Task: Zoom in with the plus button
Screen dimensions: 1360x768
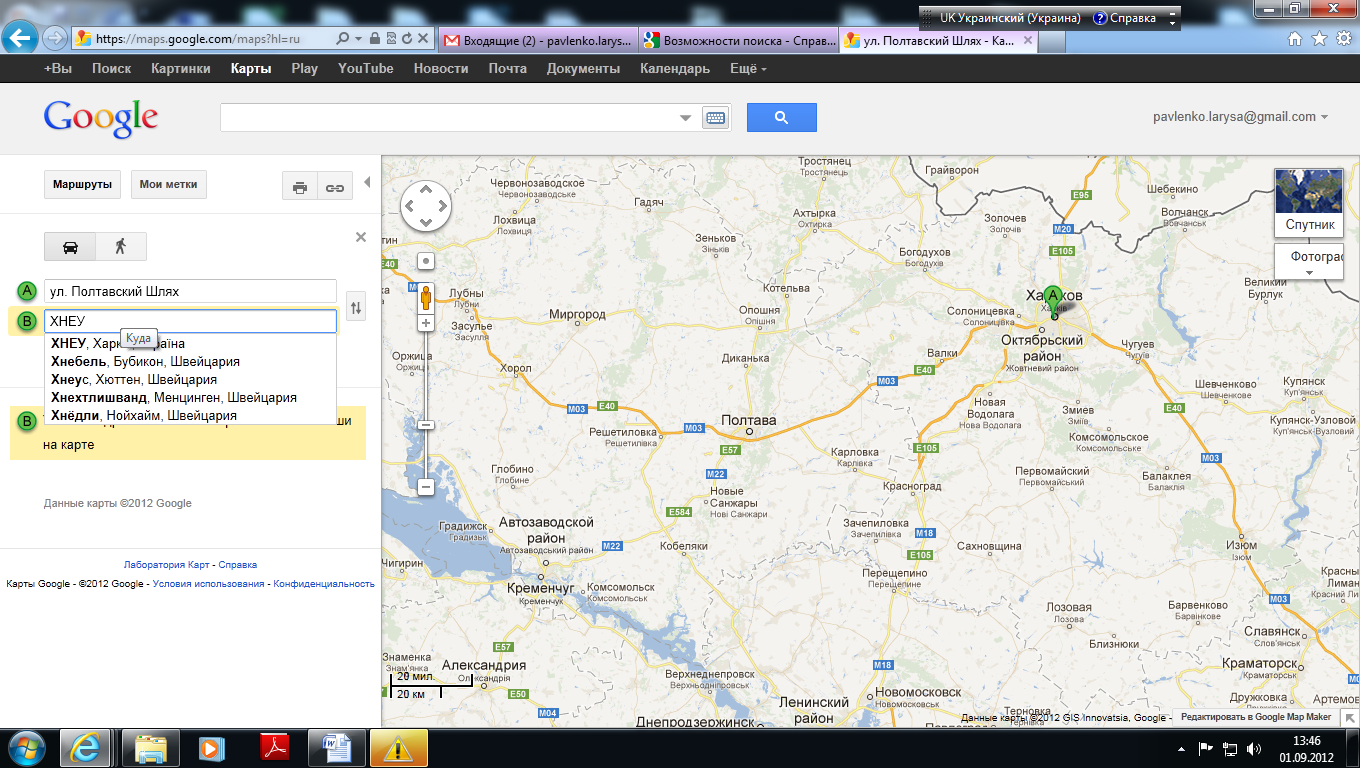Action: (425, 323)
